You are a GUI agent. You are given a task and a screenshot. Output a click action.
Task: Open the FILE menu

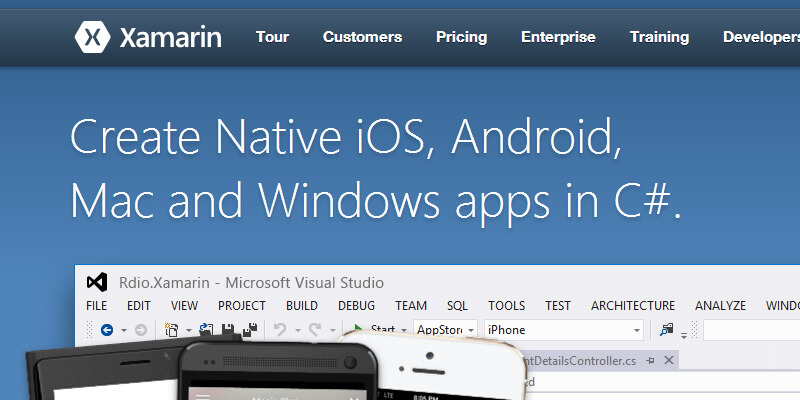pyautogui.click(x=96, y=306)
